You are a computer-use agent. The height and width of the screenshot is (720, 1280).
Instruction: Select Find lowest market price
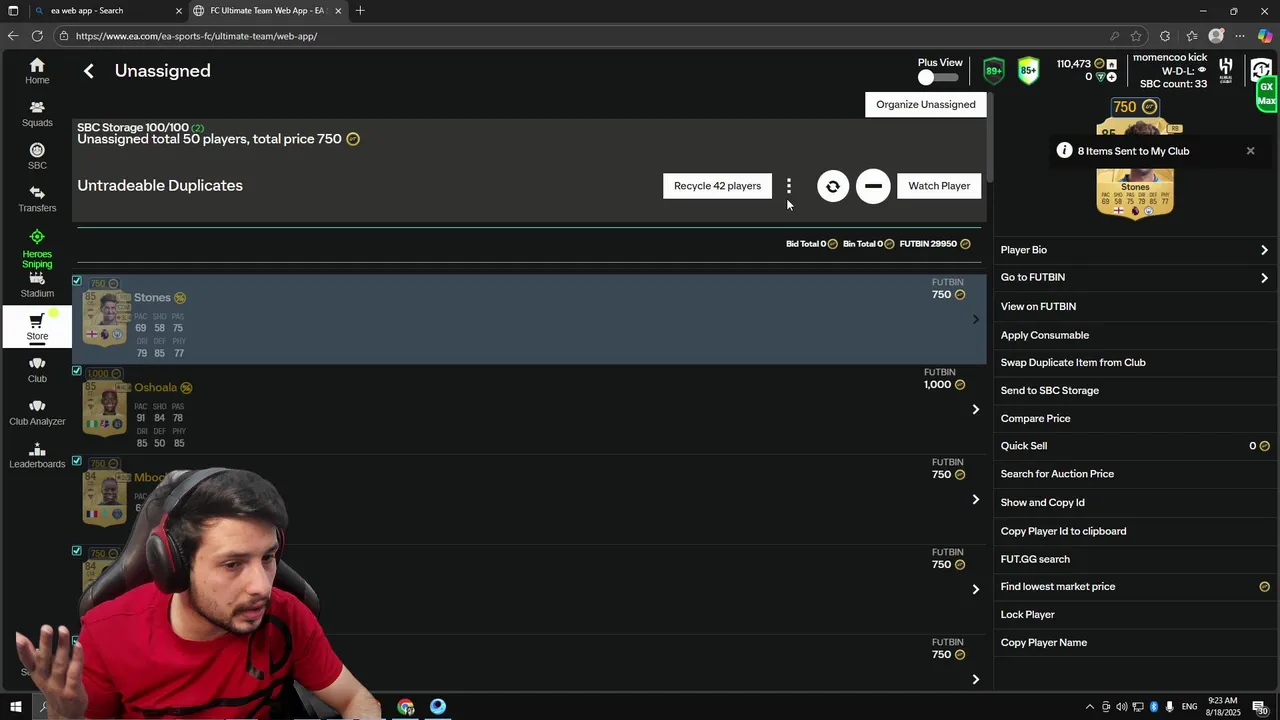pyautogui.click(x=1135, y=586)
